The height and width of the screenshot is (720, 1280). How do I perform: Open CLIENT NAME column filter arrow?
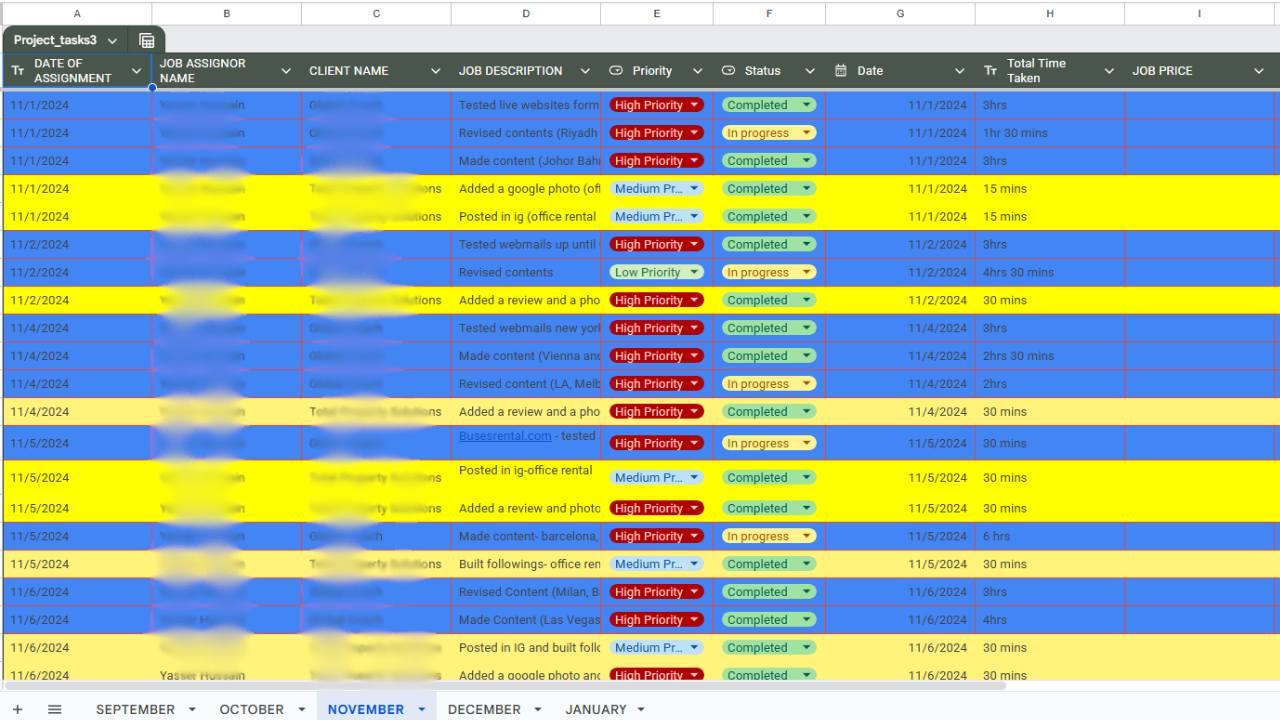pos(435,71)
